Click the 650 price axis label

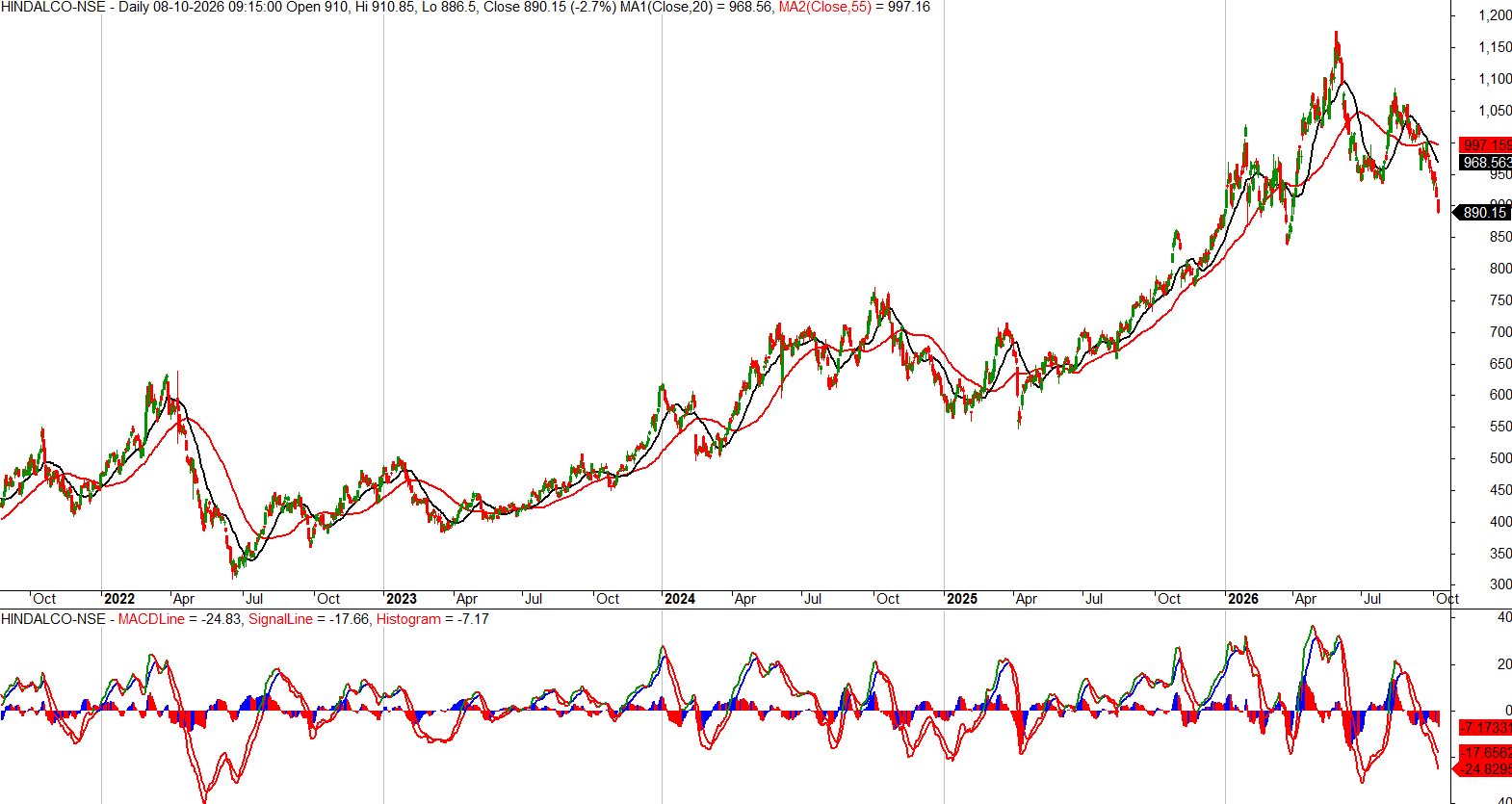pos(1500,364)
